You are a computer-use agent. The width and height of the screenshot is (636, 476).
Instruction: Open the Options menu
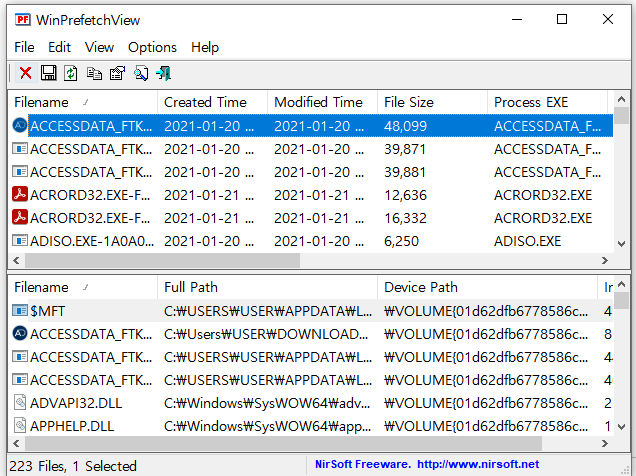(x=153, y=47)
